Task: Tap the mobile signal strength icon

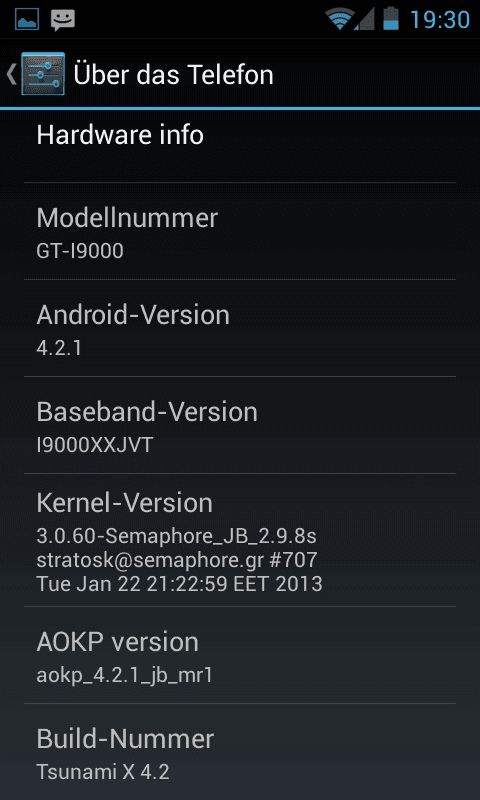Action: [364, 19]
